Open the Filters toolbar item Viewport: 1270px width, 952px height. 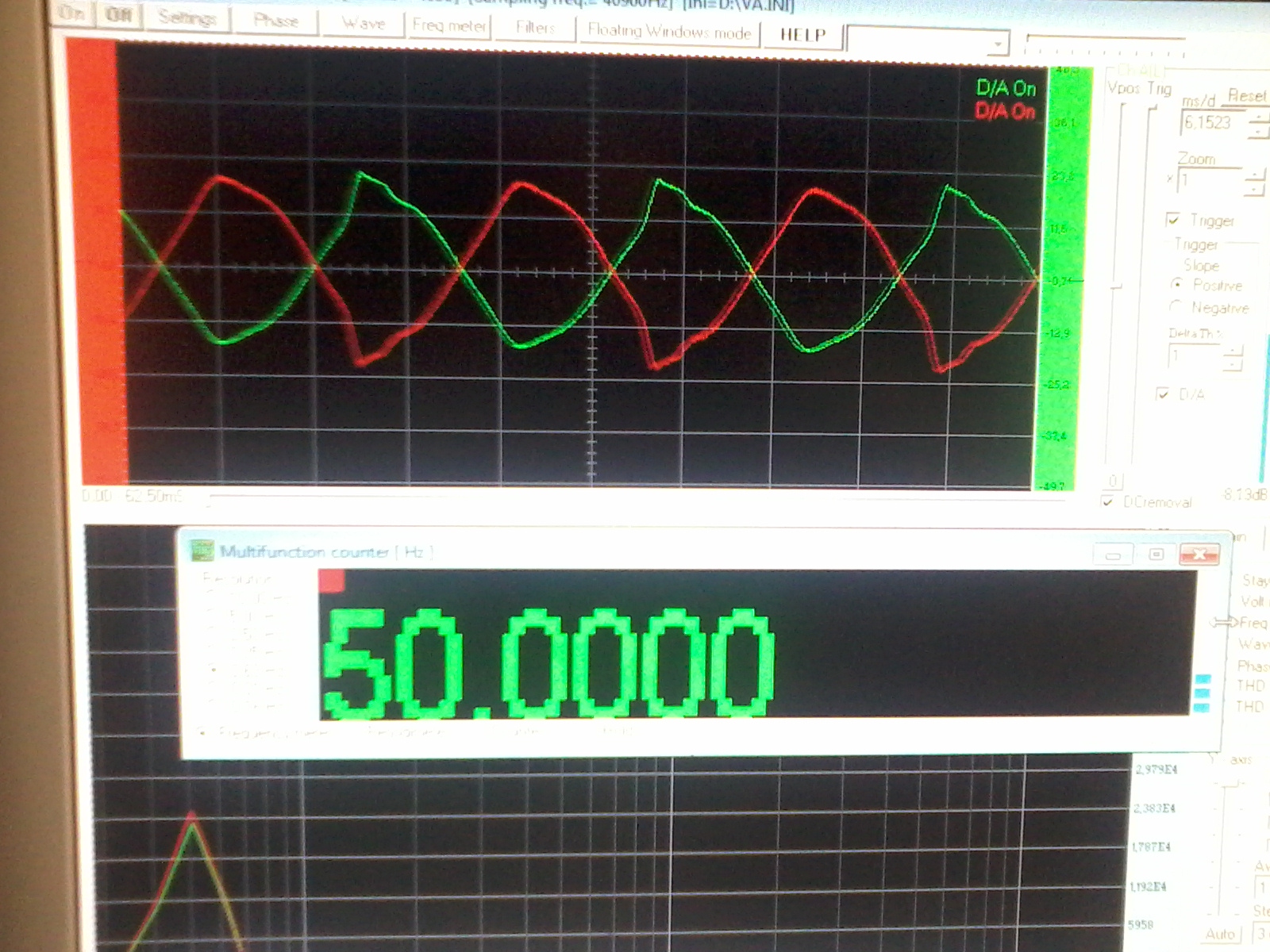pyautogui.click(x=536, y=28)
